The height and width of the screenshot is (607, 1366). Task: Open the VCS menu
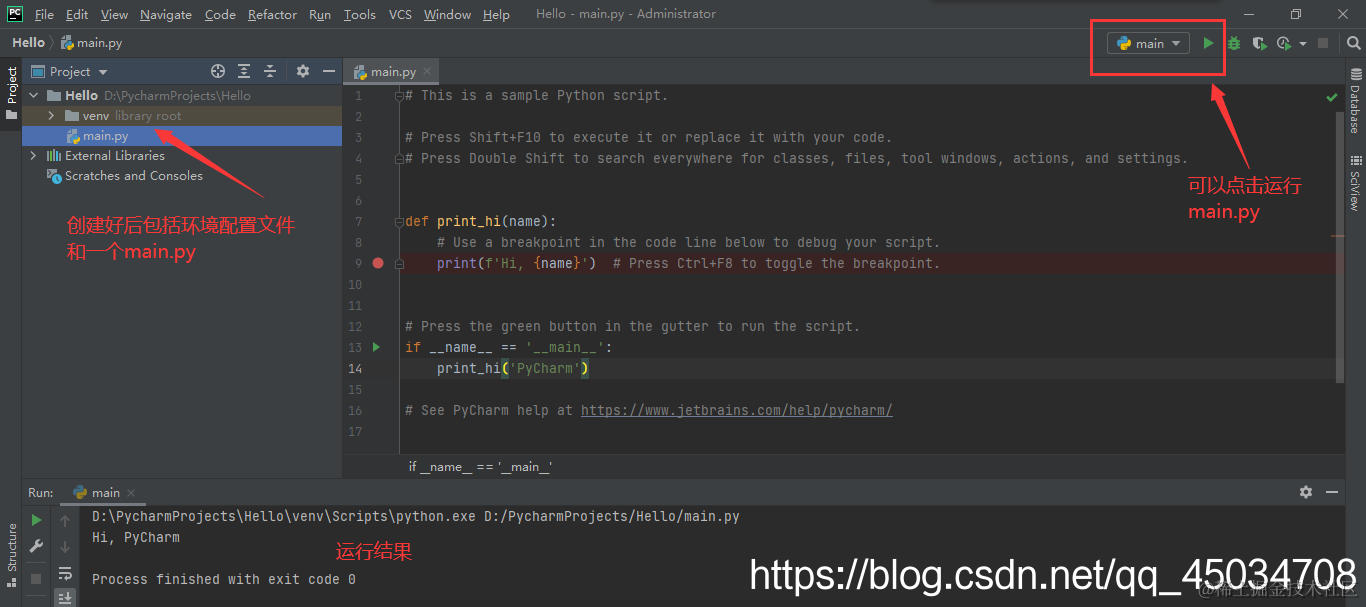(400, 14)
